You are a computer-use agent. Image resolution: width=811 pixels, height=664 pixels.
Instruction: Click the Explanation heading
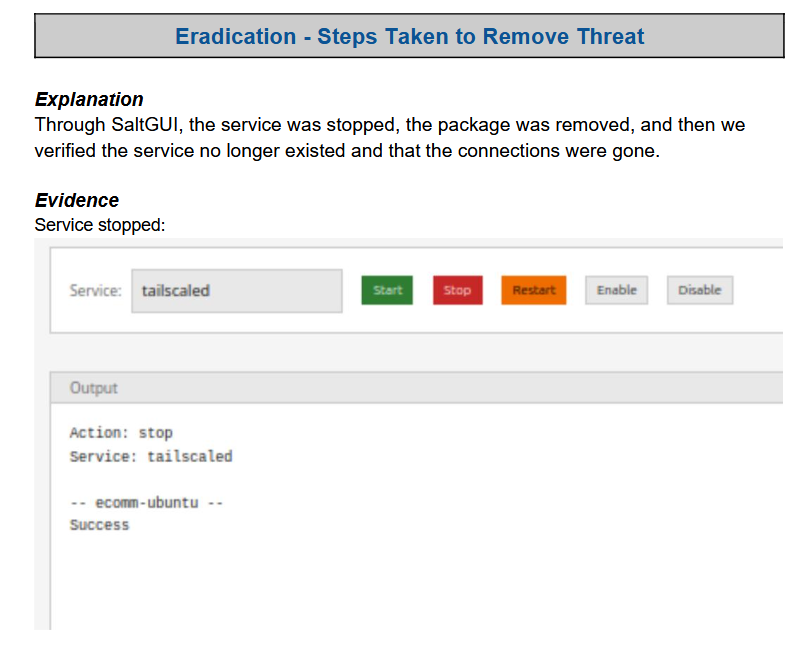(x=89, y=99)
